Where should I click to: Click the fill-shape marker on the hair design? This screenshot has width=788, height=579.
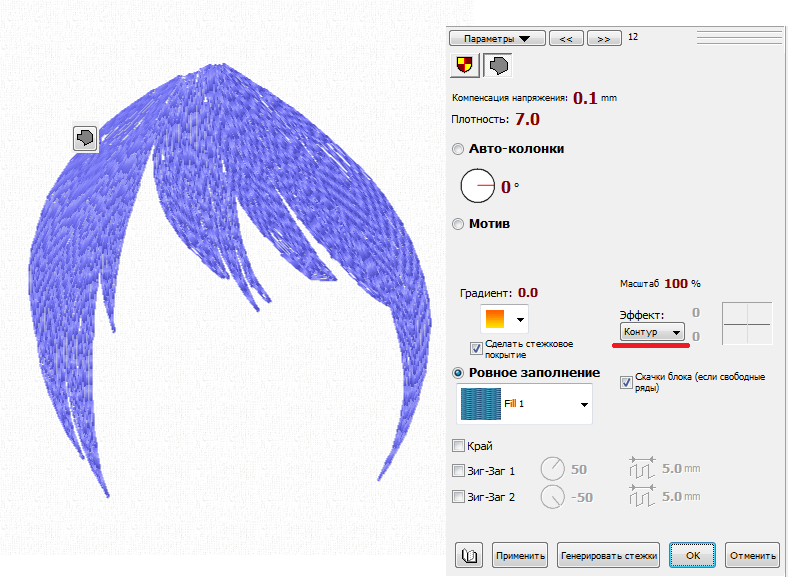point(85,138)
